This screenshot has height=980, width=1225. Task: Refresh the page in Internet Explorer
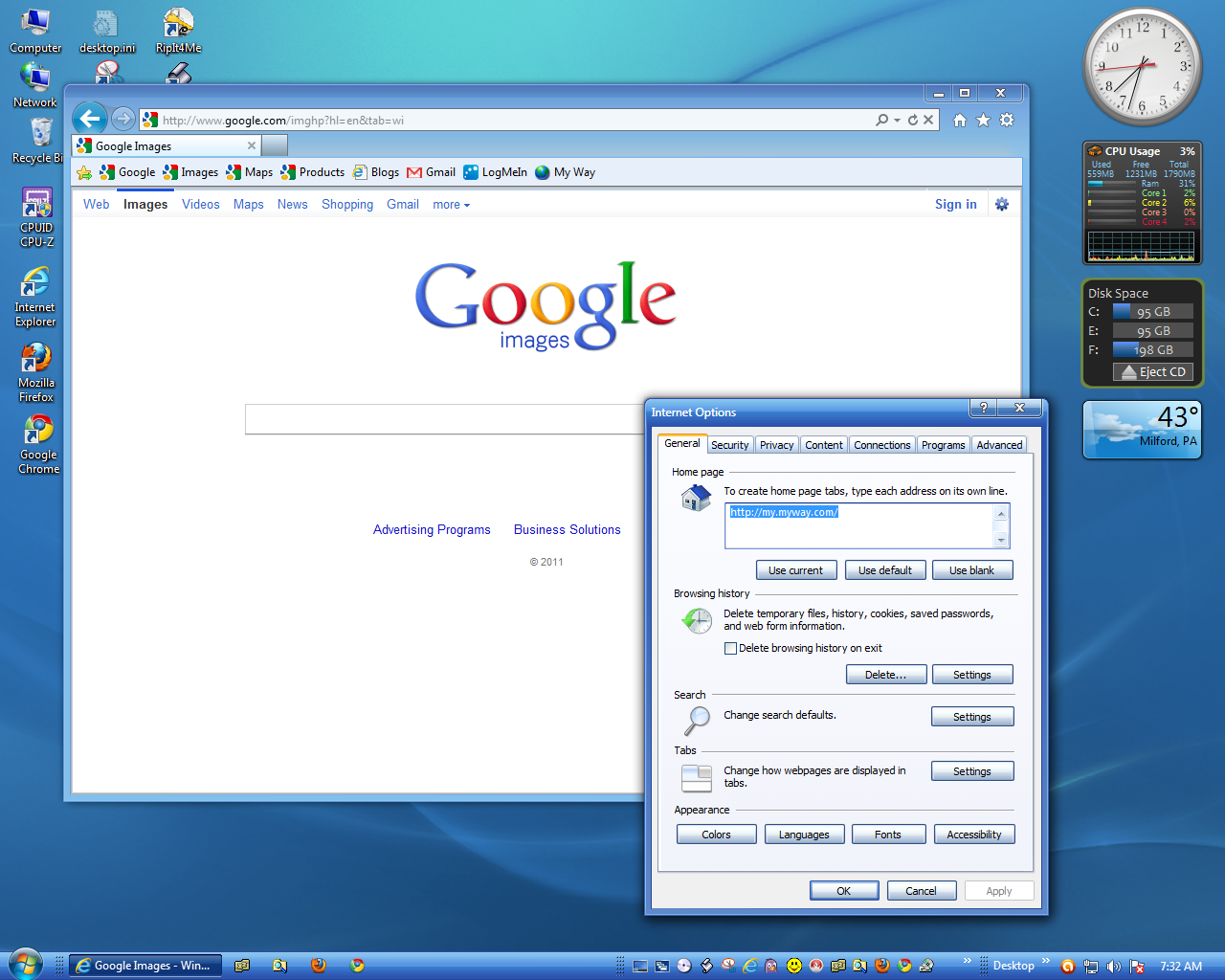(913, 120)
